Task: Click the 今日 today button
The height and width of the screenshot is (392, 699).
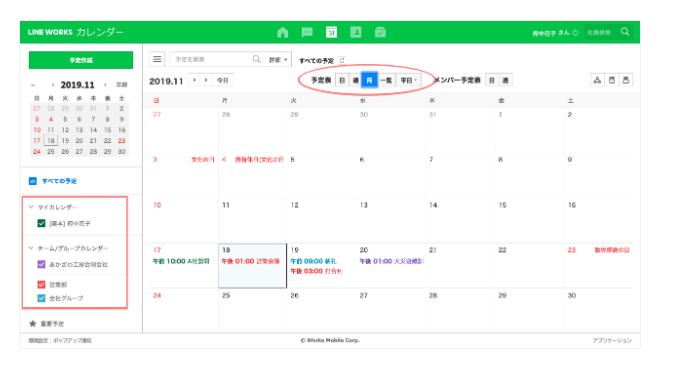Action: 222,80
